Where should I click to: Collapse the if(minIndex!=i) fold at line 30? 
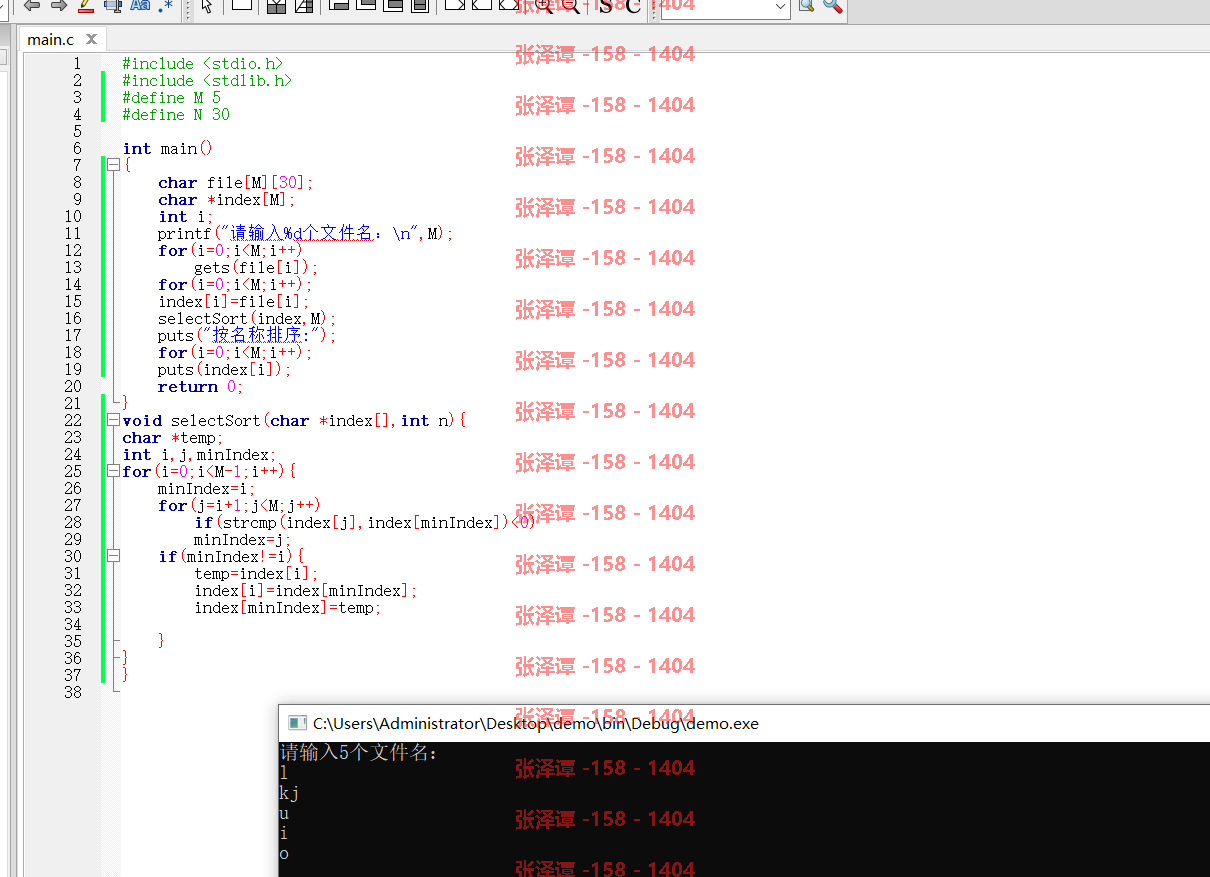point(113,557)
